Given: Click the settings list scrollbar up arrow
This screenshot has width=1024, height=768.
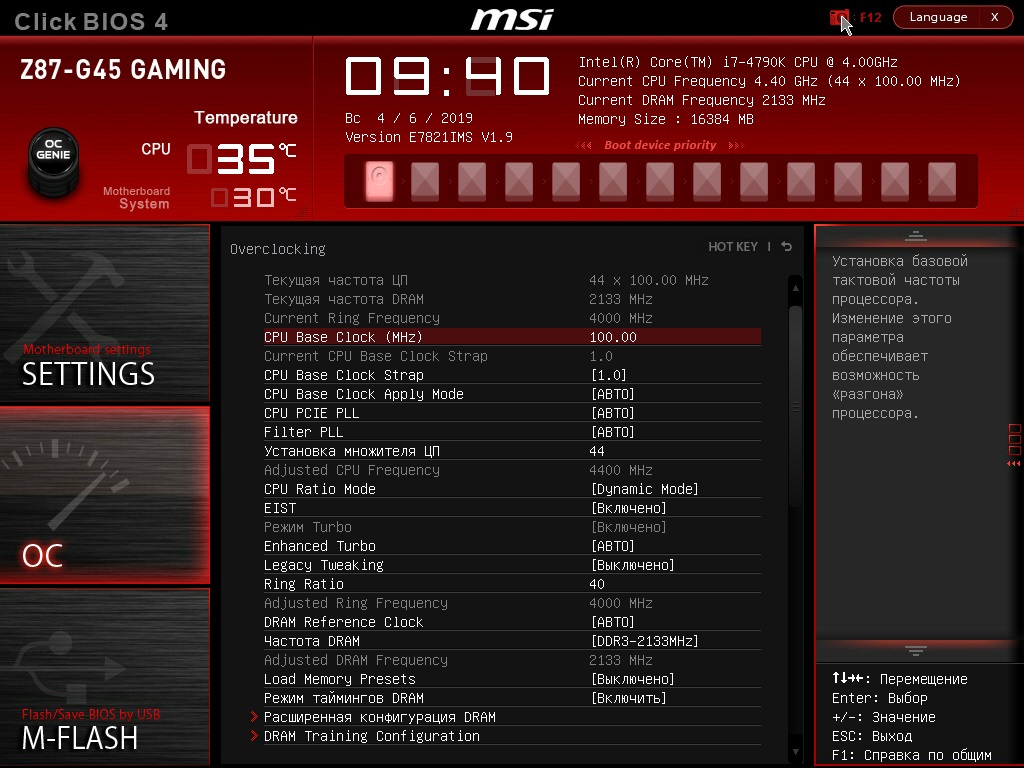Looking at the screenshot, I should (x=795, y=287).
